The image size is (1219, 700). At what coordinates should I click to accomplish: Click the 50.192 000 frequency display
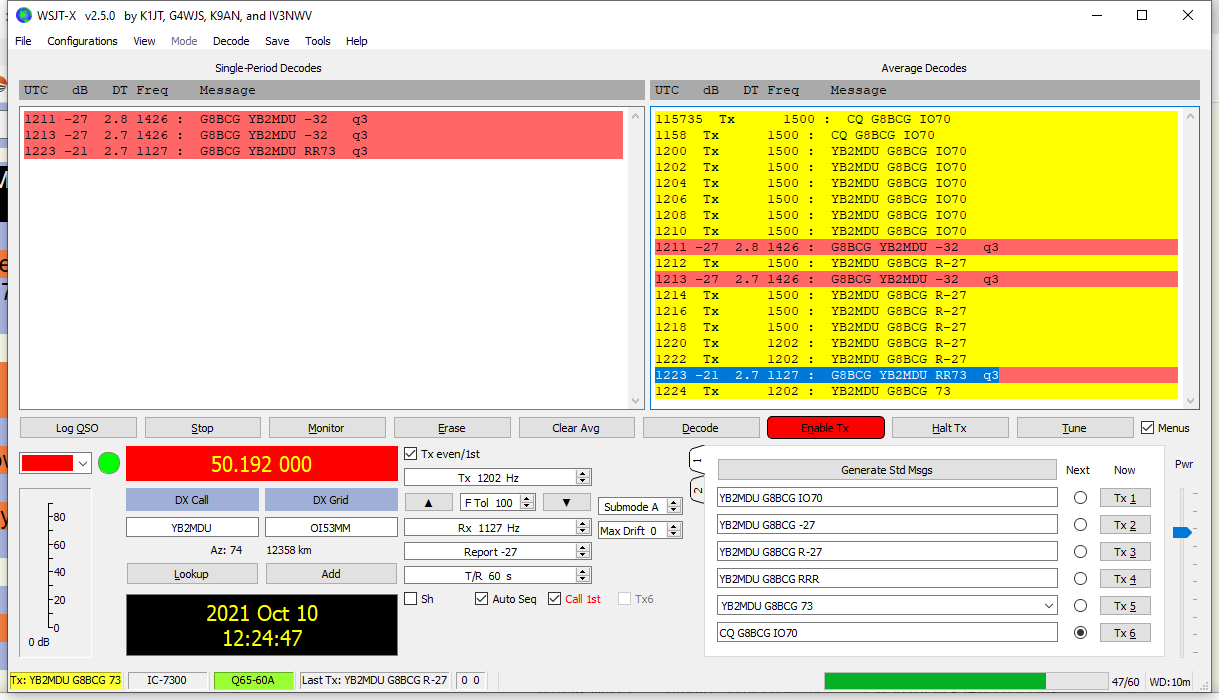261,464
